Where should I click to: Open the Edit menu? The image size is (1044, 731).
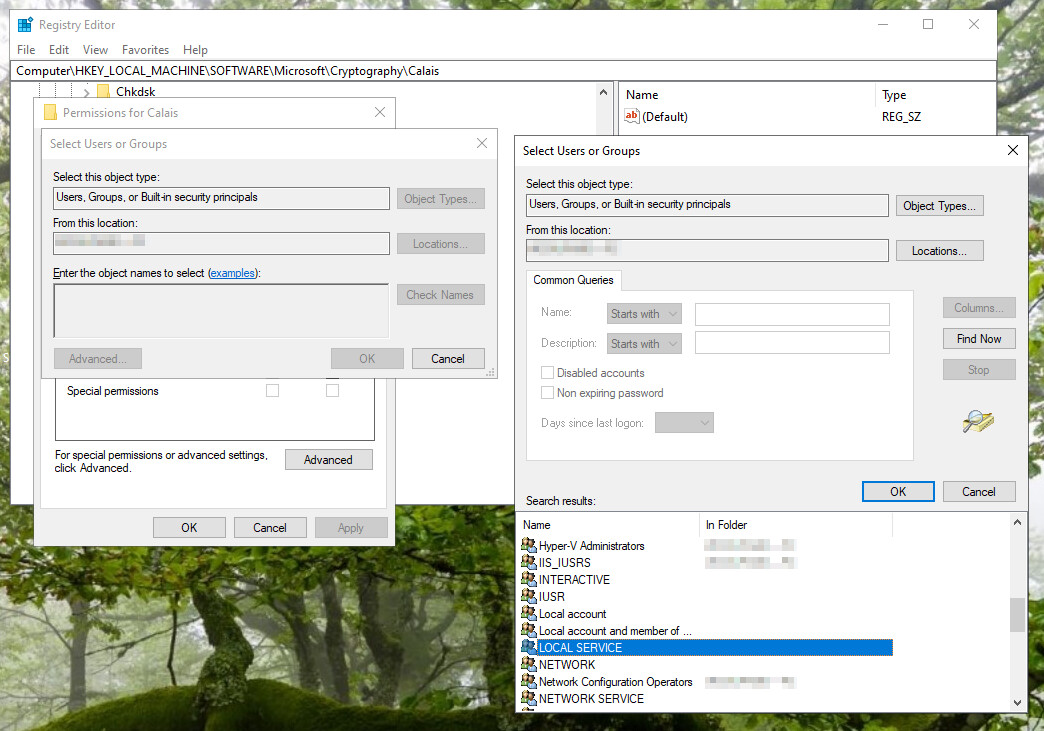(x=59, y=50)
